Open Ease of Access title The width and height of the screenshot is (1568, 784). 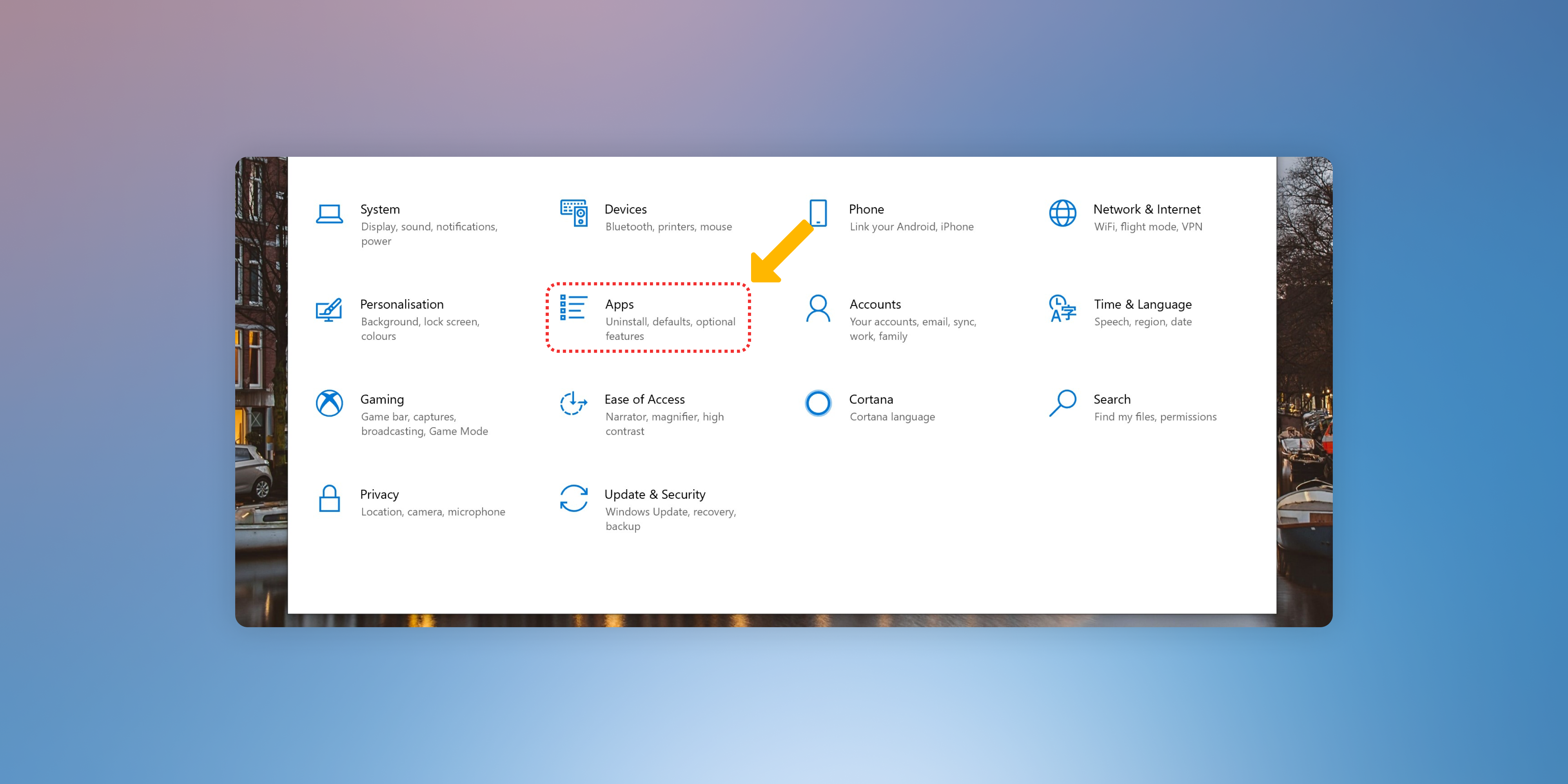click(x=644, y=399)
